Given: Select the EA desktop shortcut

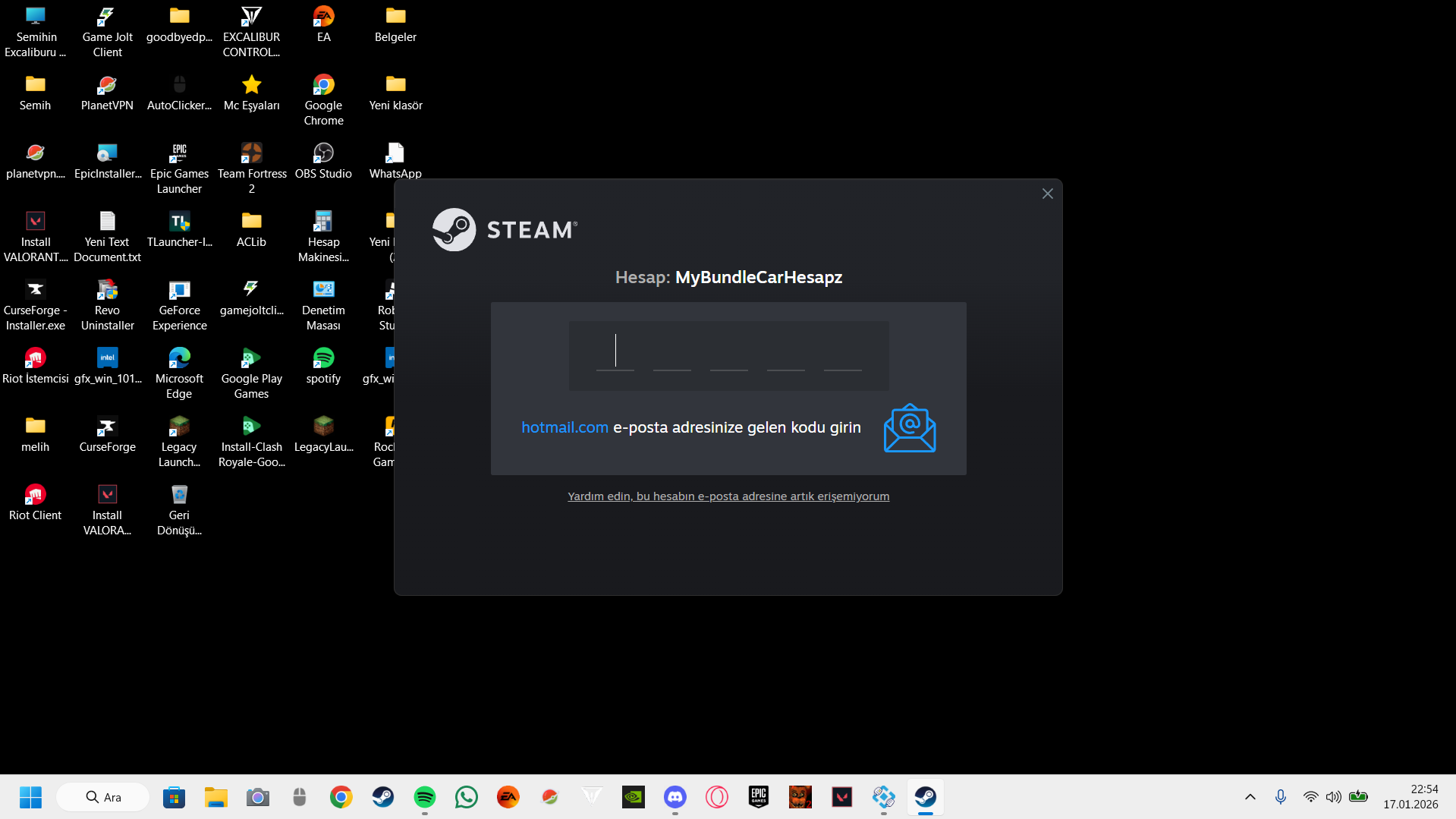Looking at the screenshot, I should 324,24.
